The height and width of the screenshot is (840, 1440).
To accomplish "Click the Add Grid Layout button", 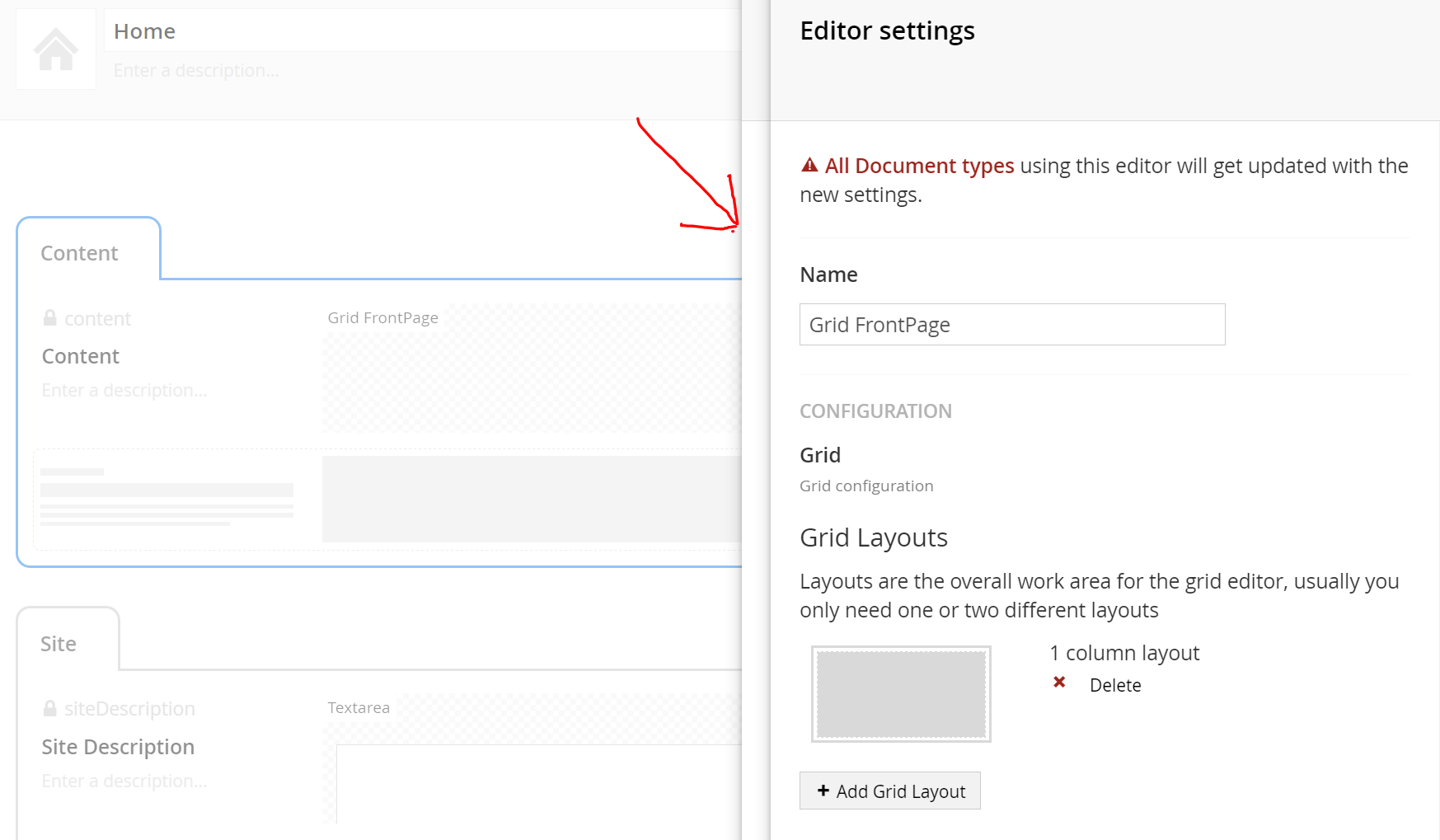I will click(x=890, y=791).
